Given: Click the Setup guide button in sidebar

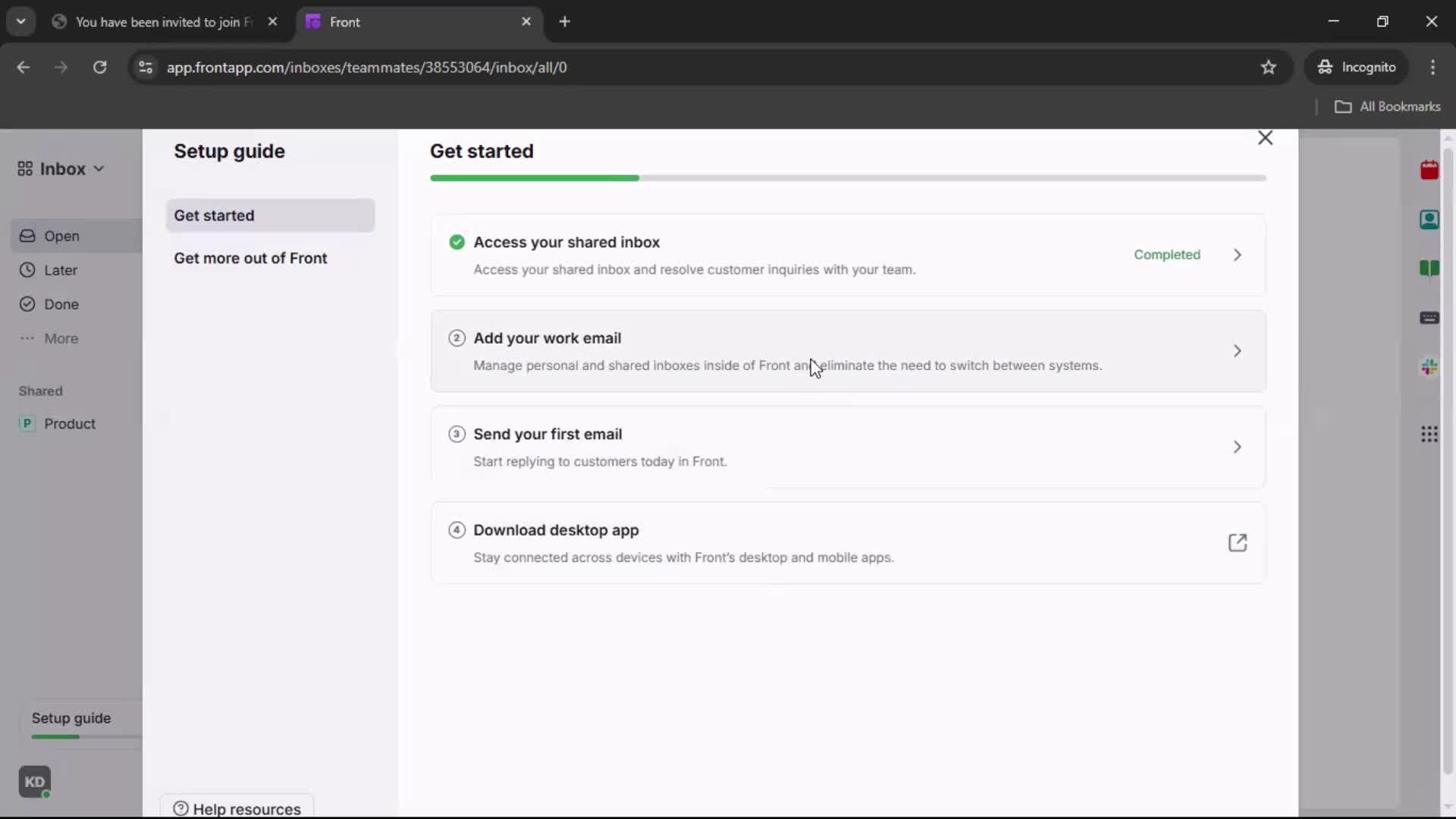Looking at the screenshot, I should (x=71, y=718).
